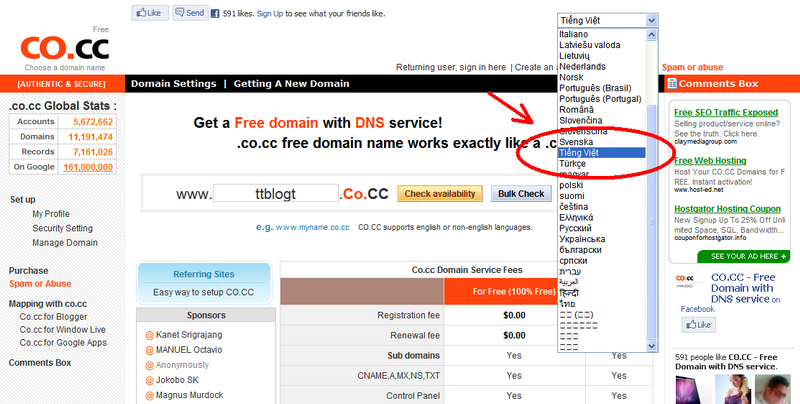Click the On Google 161,000,000 link
The width and height of the screenshot is (800, 404).
[x=88, y=167]
